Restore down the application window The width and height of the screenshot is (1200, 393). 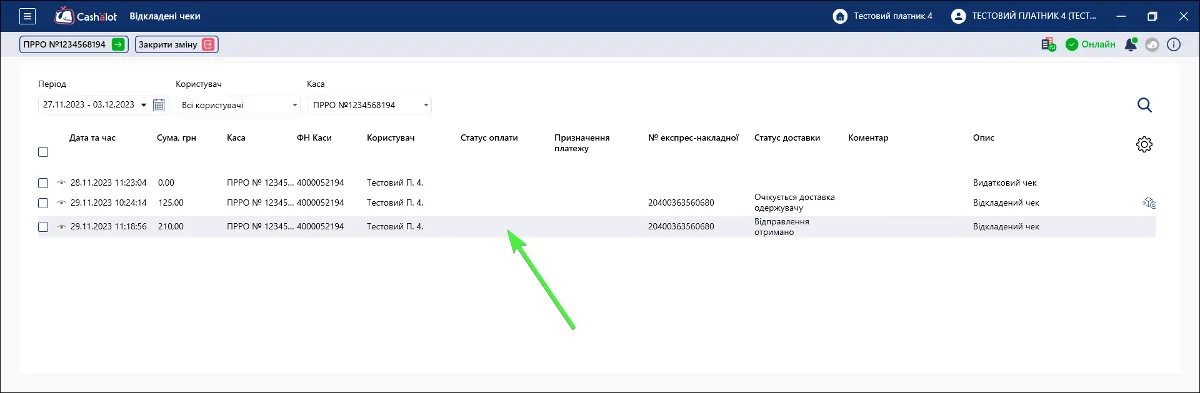(x=1152, y=16)
